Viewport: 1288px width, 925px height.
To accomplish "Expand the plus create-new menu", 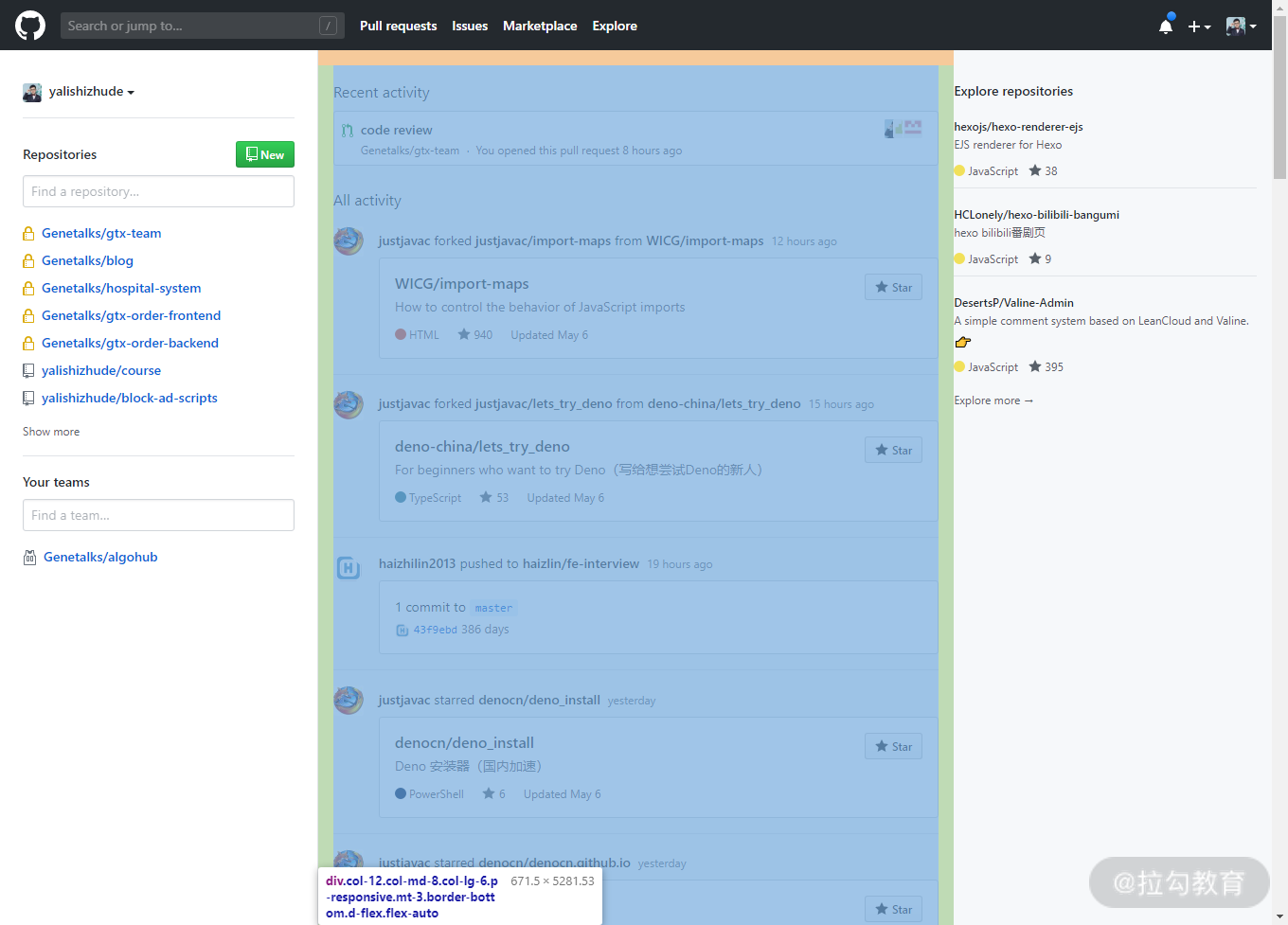I will point(1199,27).
